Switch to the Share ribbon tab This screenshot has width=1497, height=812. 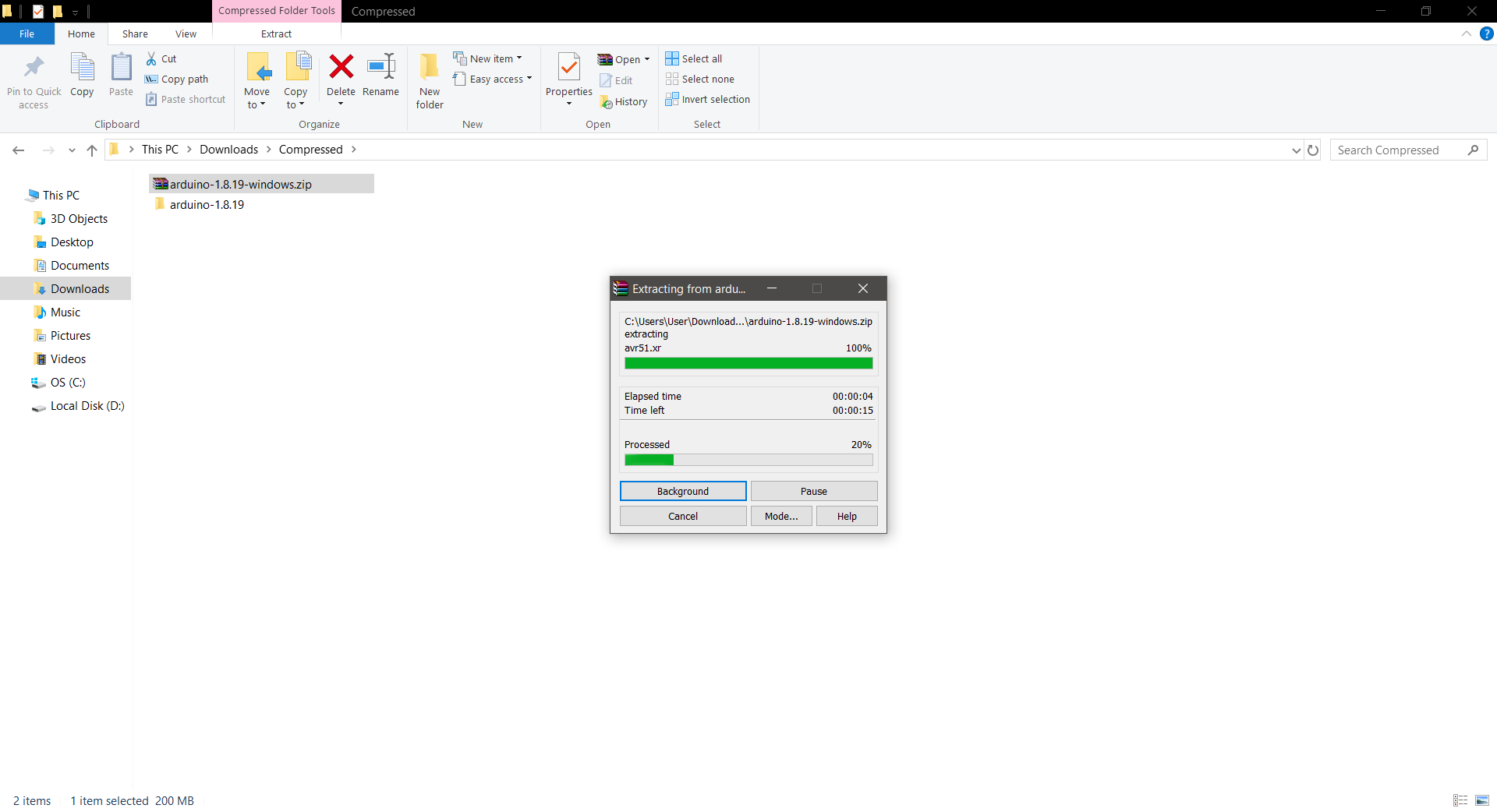click(135, 34)
